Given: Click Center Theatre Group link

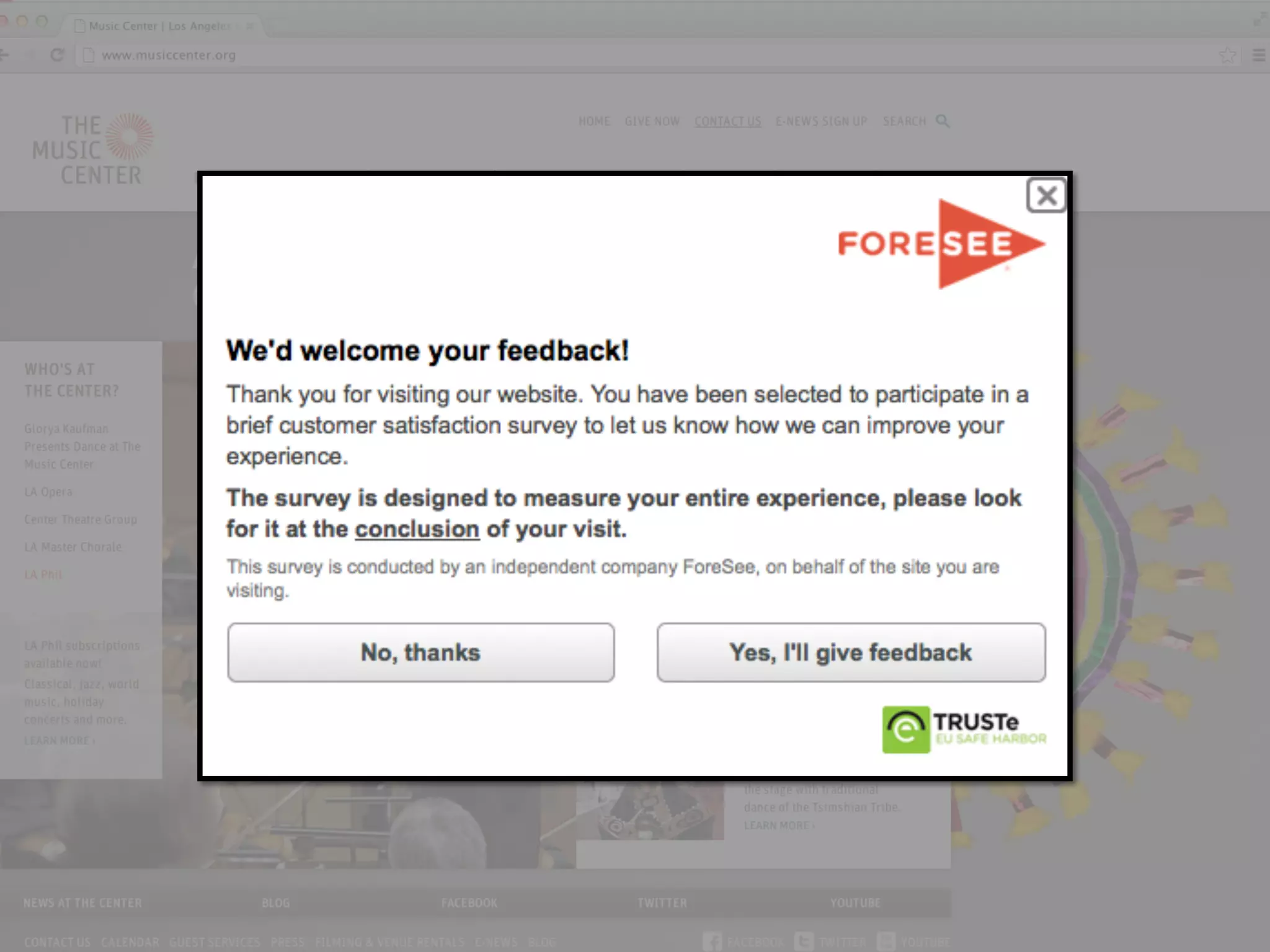Looking at the screenshot, I should tap(81, 519).
